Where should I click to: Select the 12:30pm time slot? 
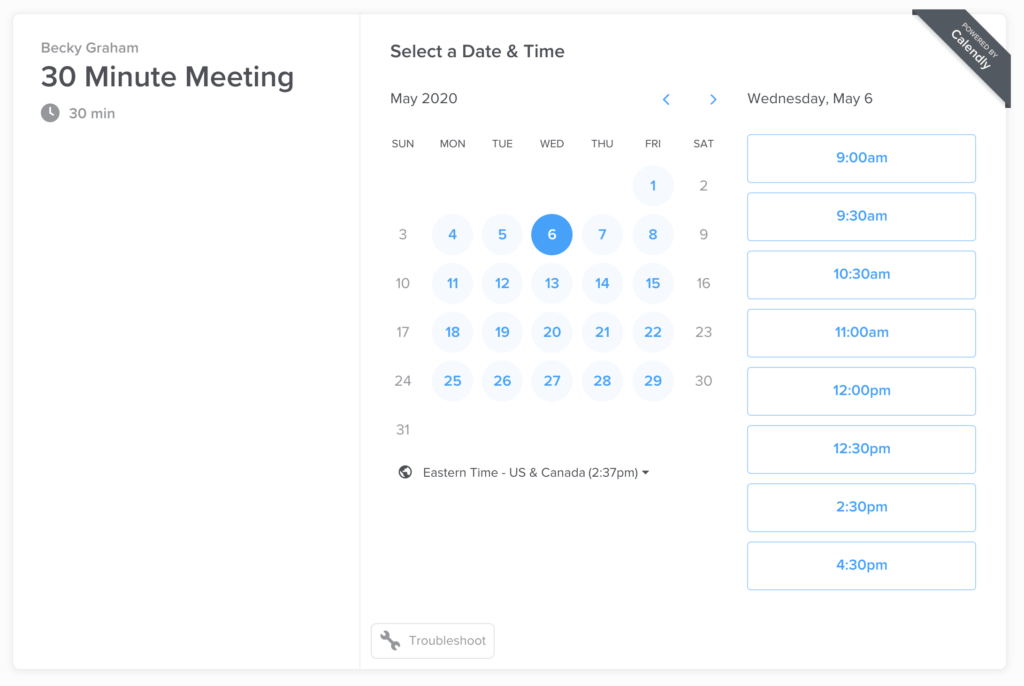(861, 449)
